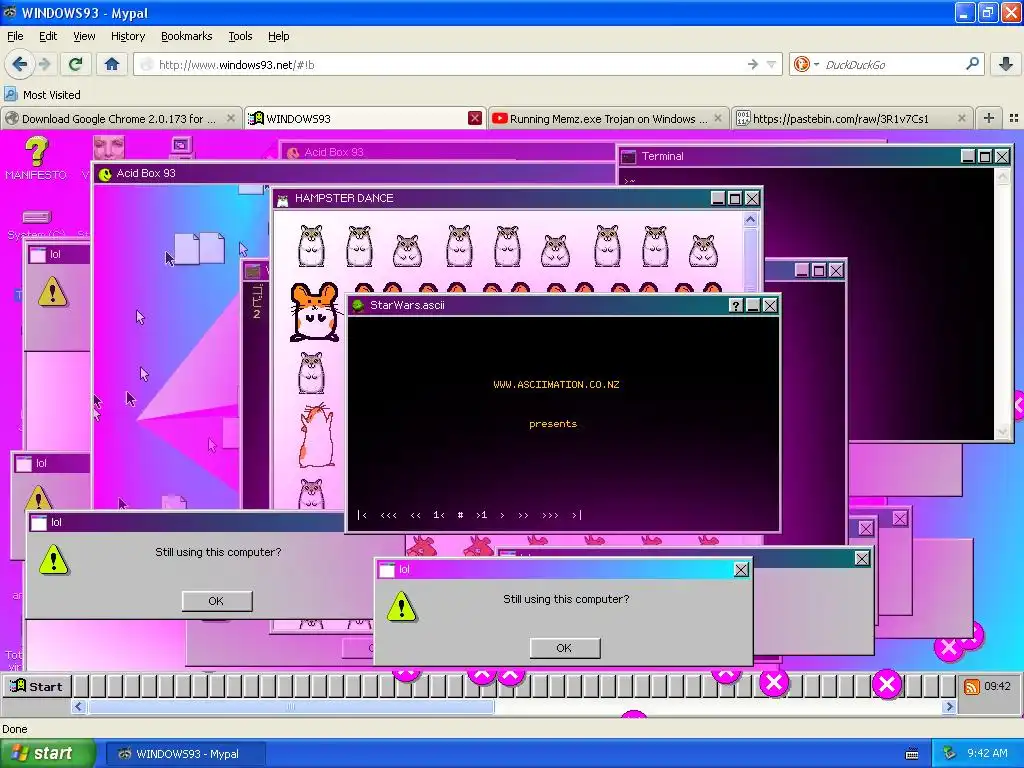Click HAMPSTER DANCE scrollbar up arrow
The width and height of the screenshot is (1024, 768).
click(x=750, y=219)
